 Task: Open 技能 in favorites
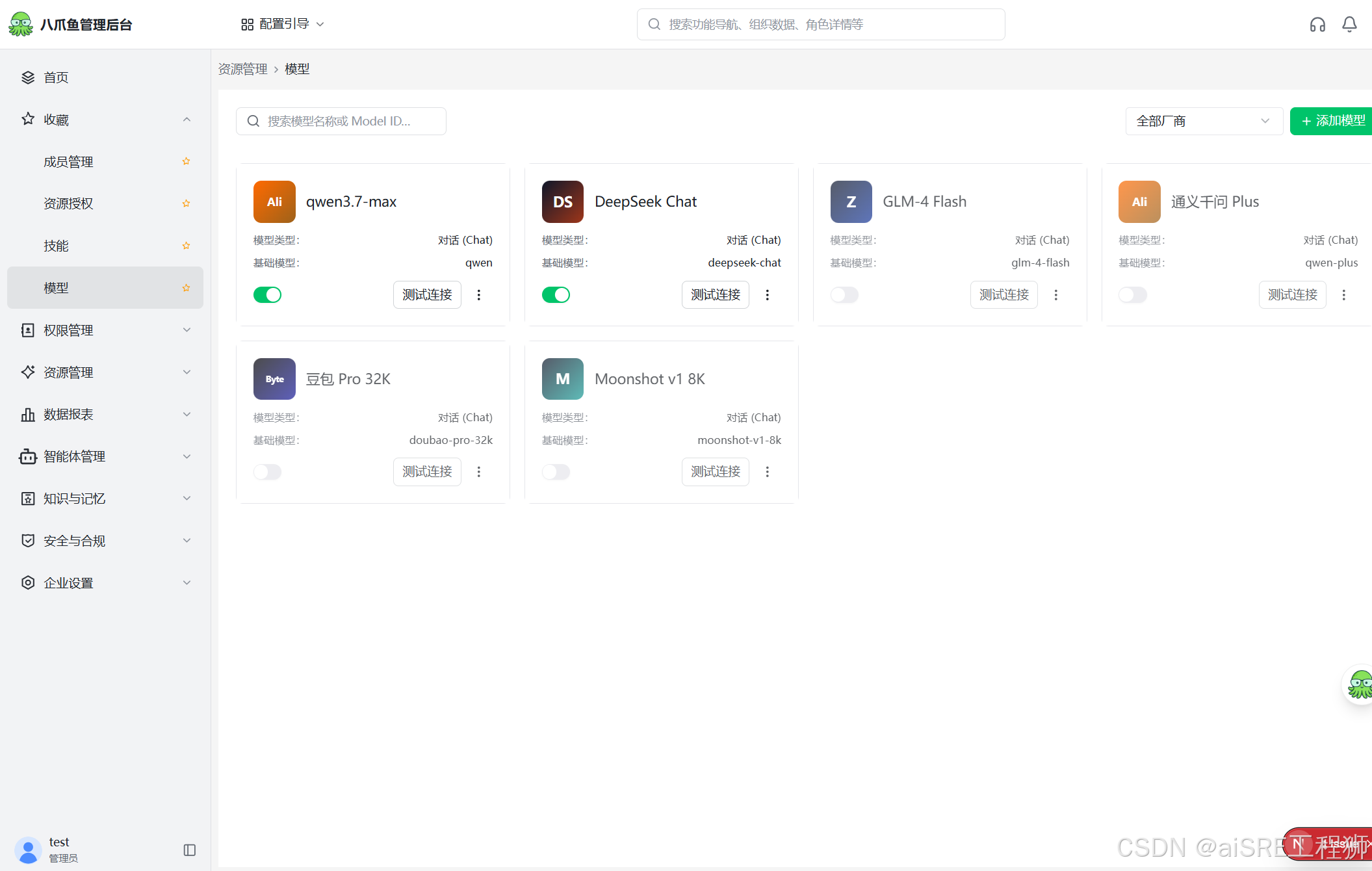(x=105, y=246)
